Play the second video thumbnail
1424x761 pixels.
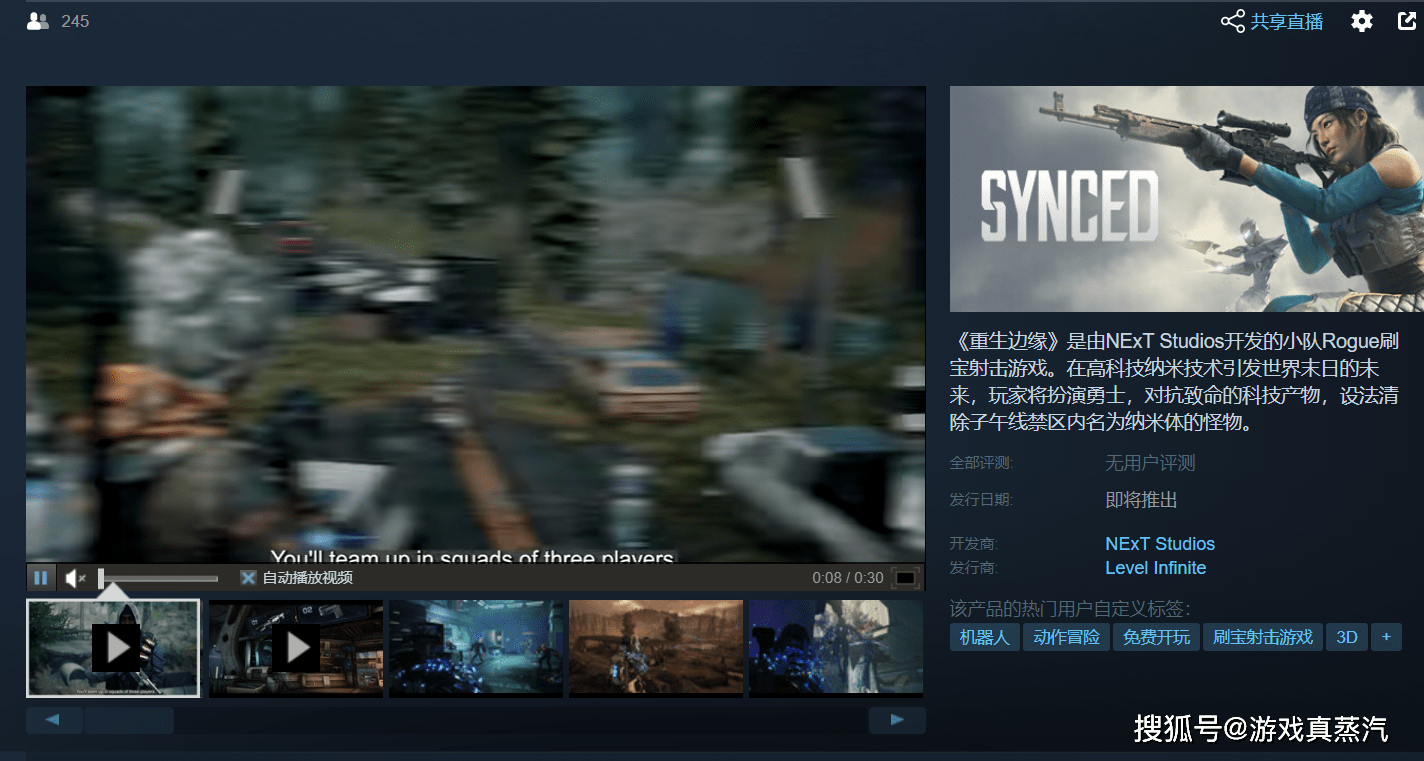tap(296, 648)
